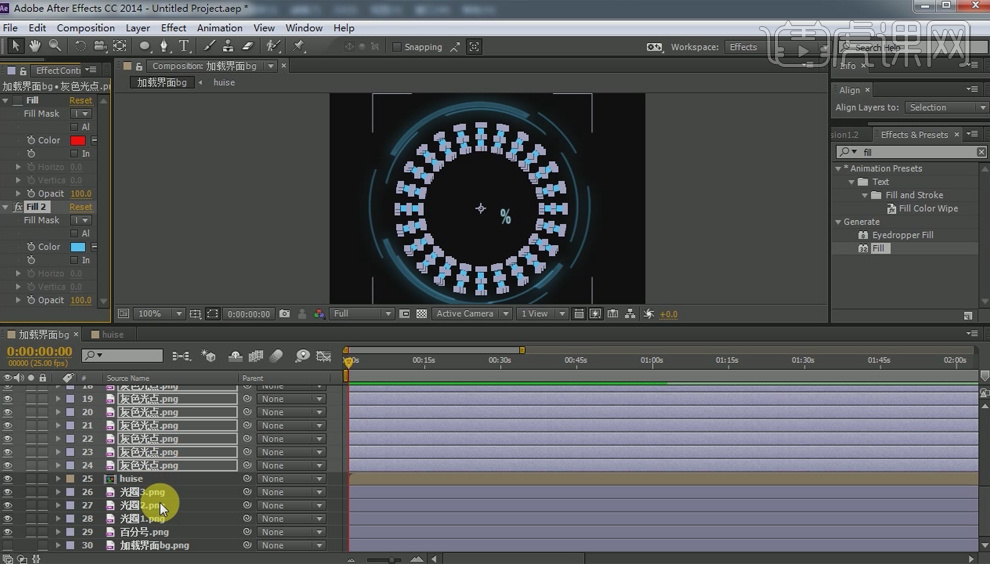Screen dimensions: 990x564
Task: Select the Horizontal Type tool
Action: point(184,46)
